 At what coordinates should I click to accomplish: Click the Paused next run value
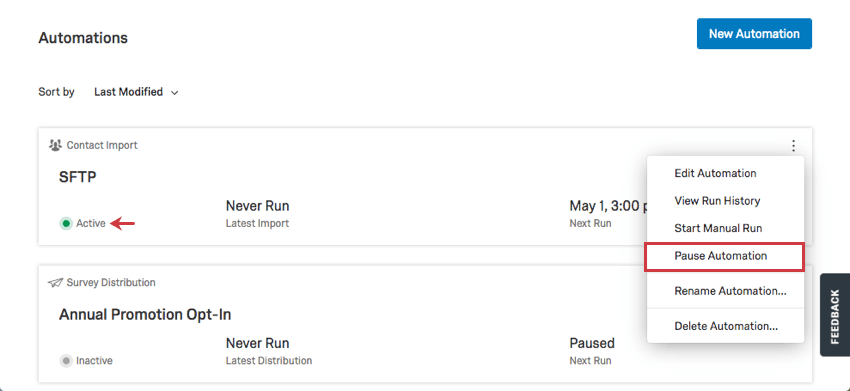click(592, 343)
